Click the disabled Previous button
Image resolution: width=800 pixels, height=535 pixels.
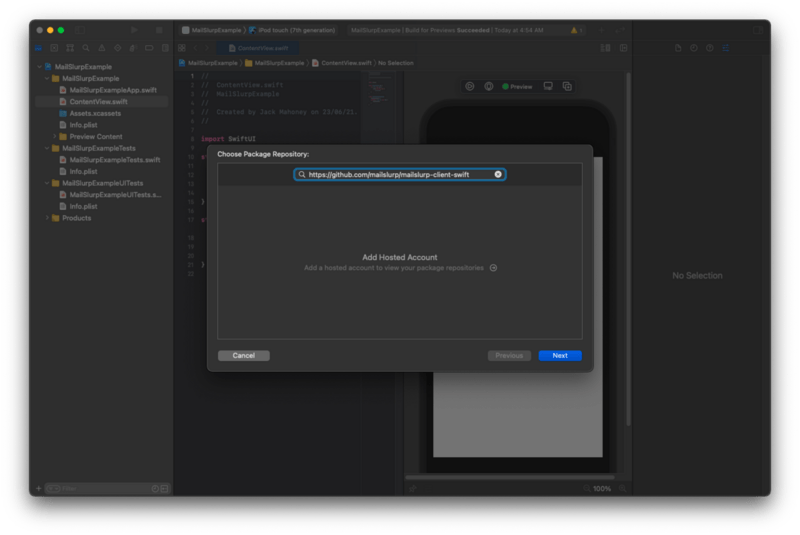click(509, 355)
